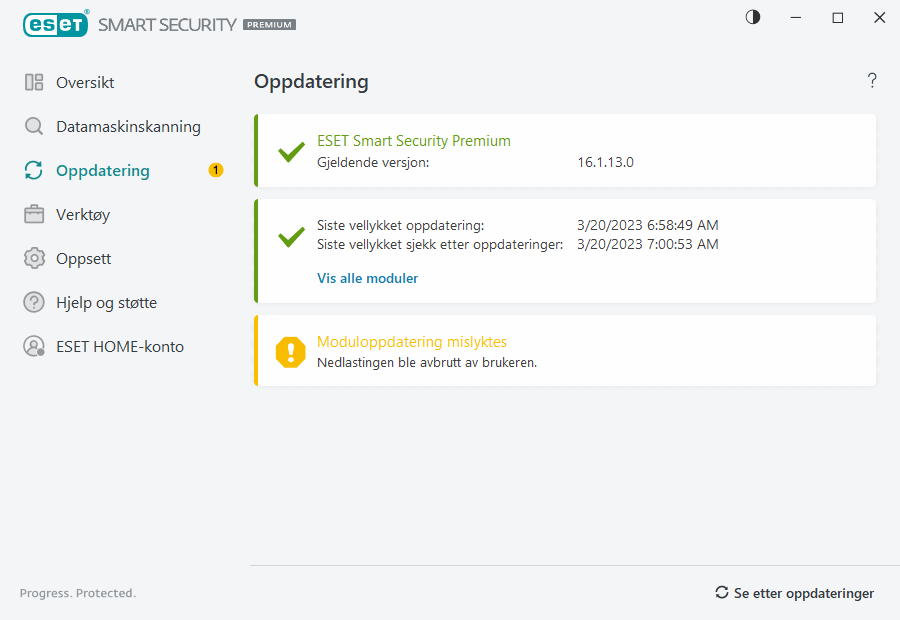Switch to the Oppdatering section

click(103, 170)
